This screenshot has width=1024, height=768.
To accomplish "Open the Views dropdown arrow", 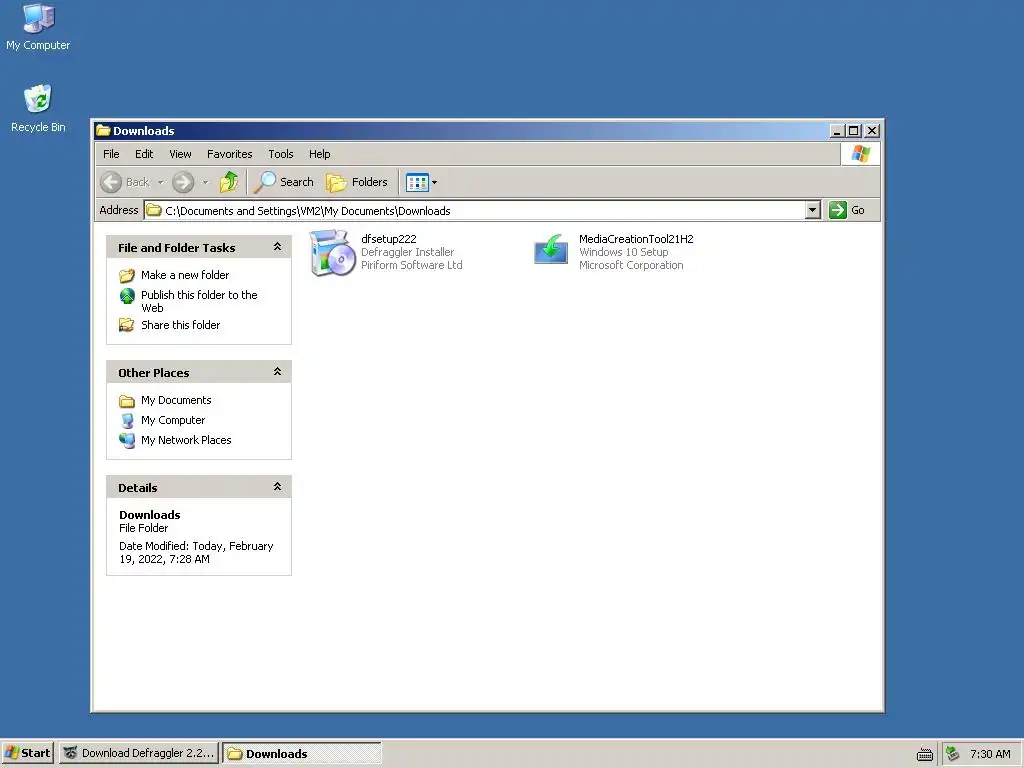I will point(435,182).
